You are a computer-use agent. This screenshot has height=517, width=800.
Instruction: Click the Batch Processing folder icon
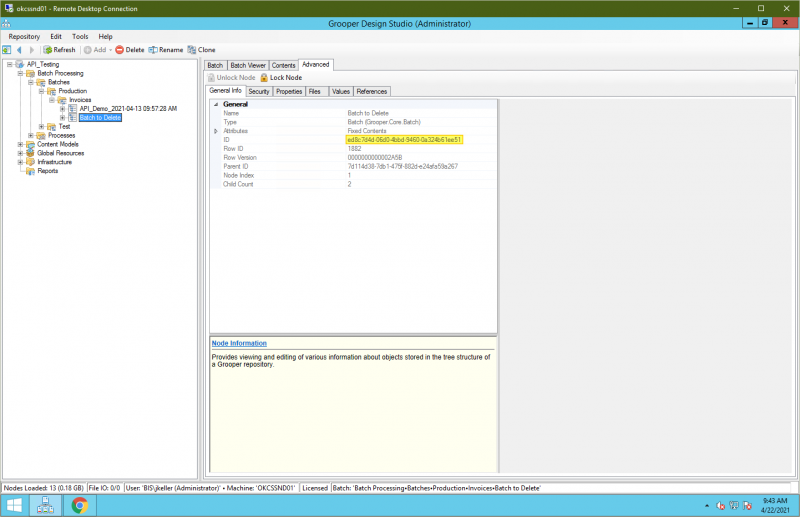(31, 73)
